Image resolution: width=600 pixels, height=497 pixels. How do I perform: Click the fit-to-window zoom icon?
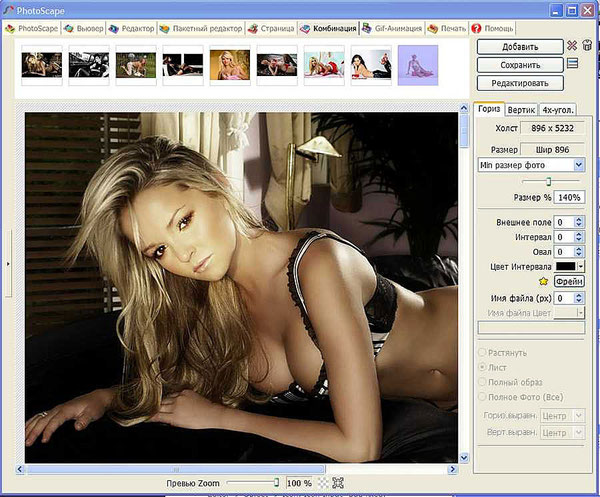tap(338, 483)
